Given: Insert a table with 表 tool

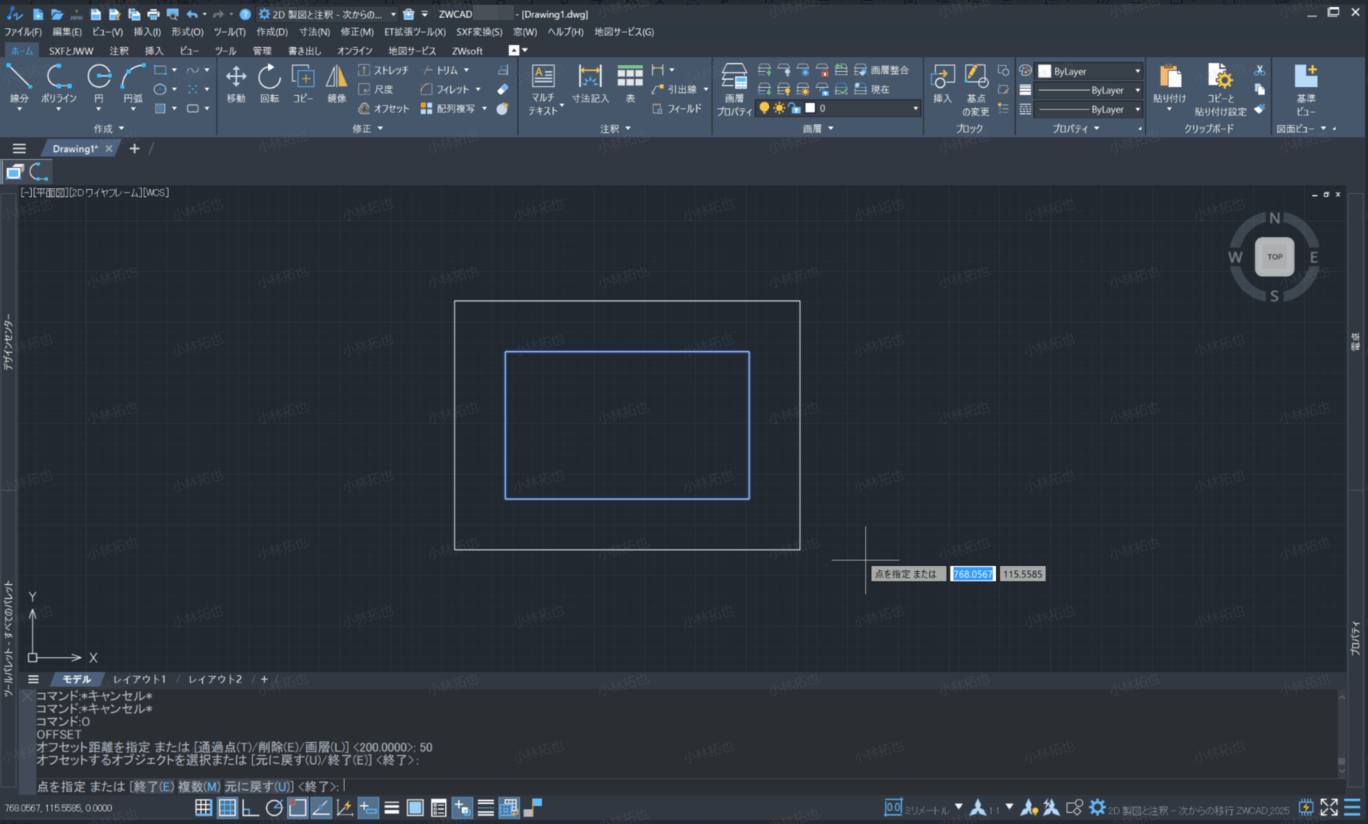Looking at the screenshot, I should [630, 85].
